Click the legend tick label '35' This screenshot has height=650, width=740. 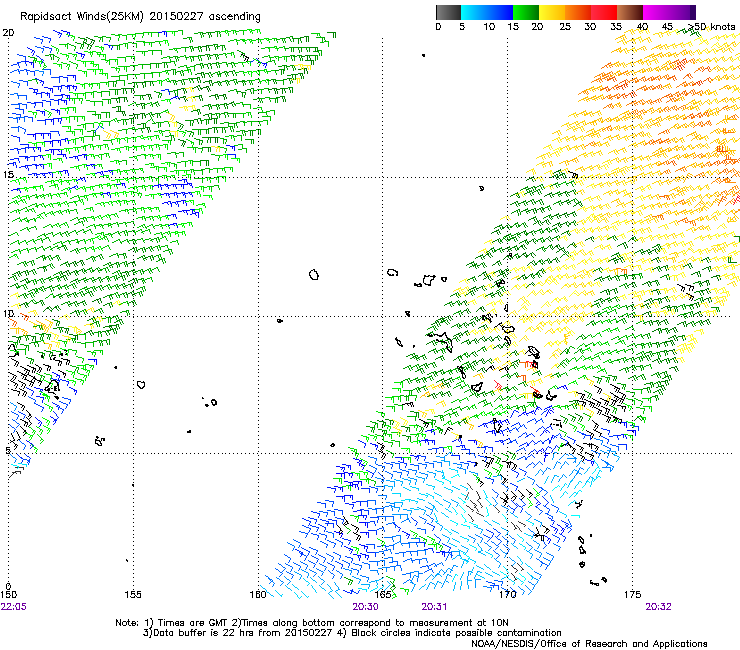click(x=616, y=26)
